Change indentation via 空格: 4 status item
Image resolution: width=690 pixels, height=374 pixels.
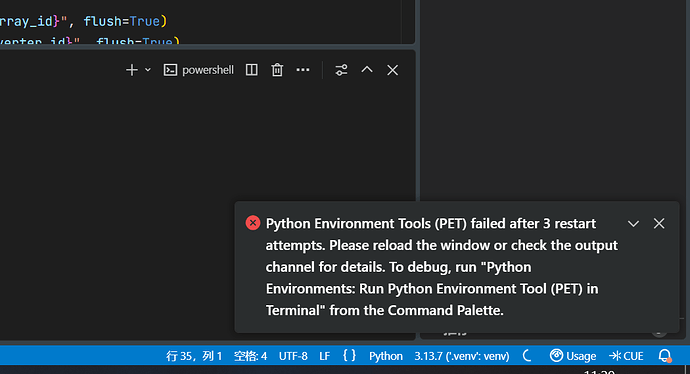(250, 356)
